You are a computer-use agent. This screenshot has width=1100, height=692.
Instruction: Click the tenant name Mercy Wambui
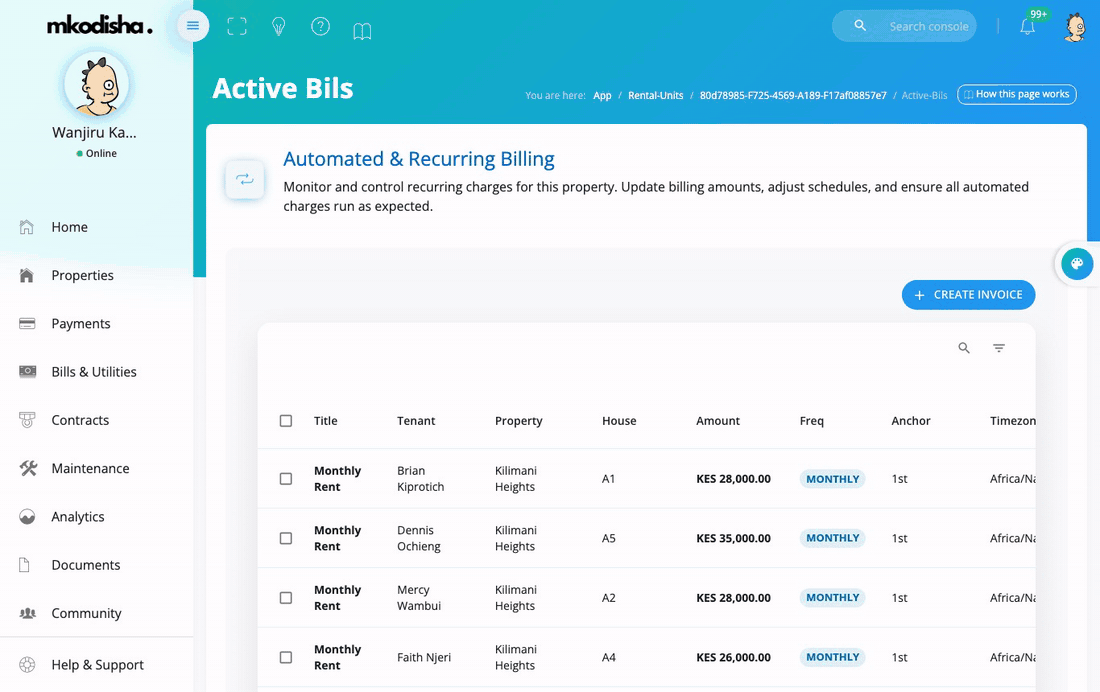click(419, 598)
